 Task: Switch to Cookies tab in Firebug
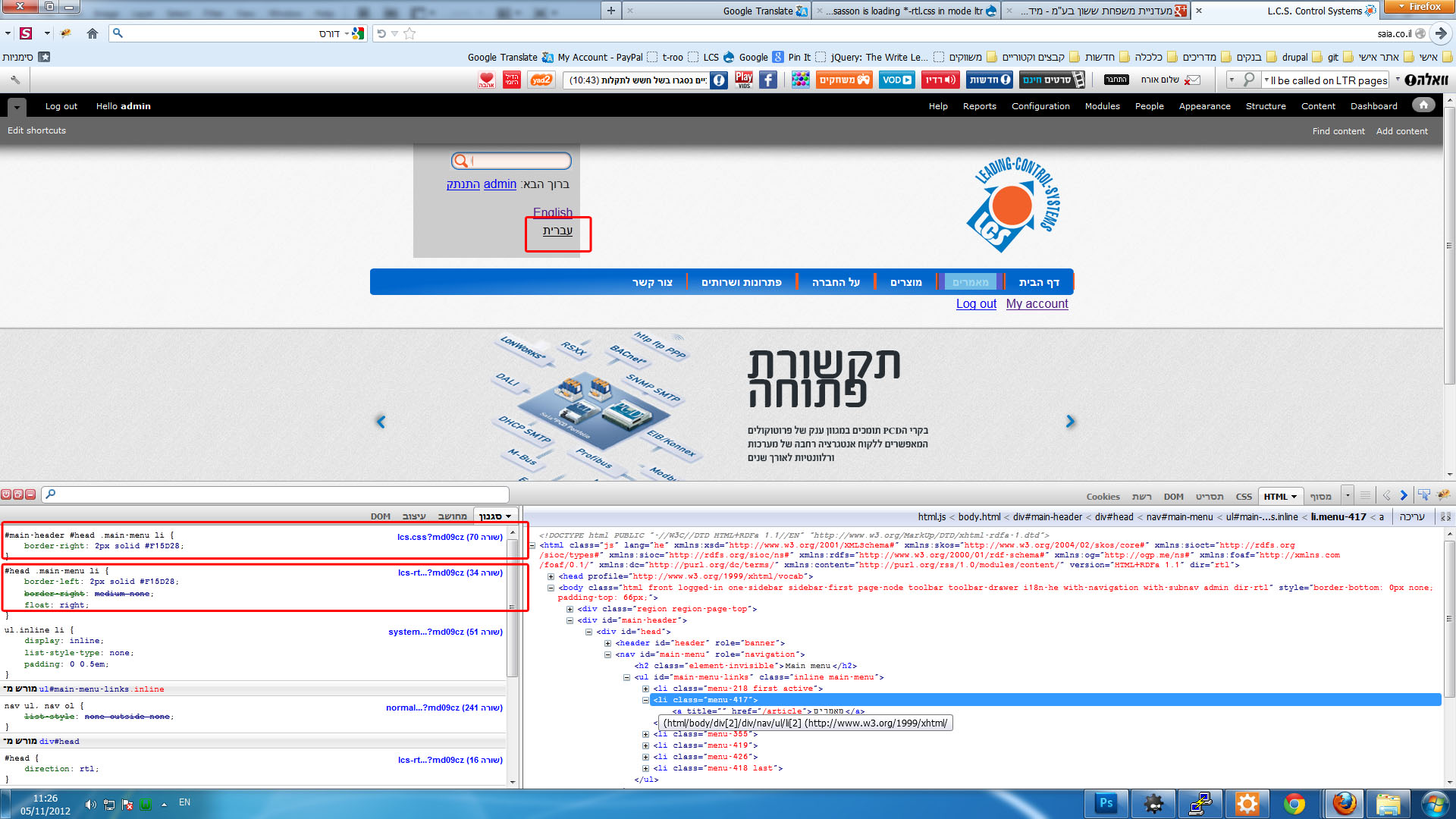coord(1103,497)
